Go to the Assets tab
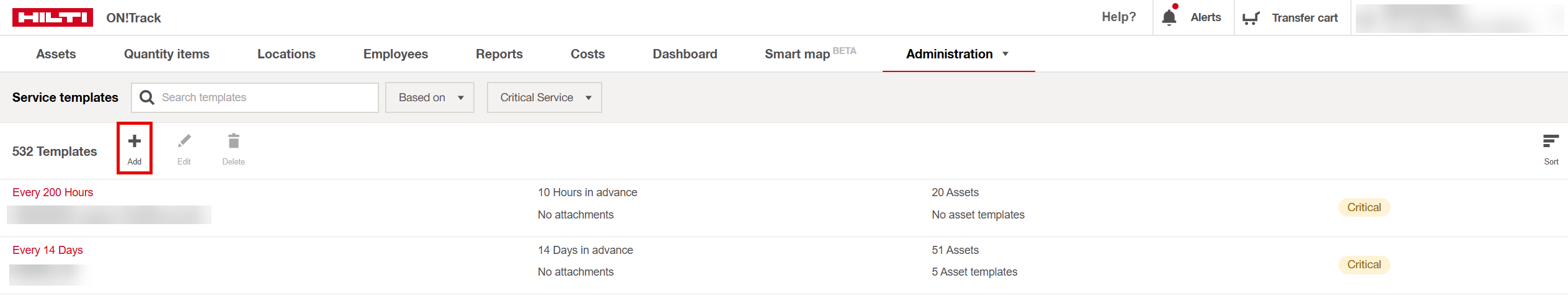 [56, 54]
